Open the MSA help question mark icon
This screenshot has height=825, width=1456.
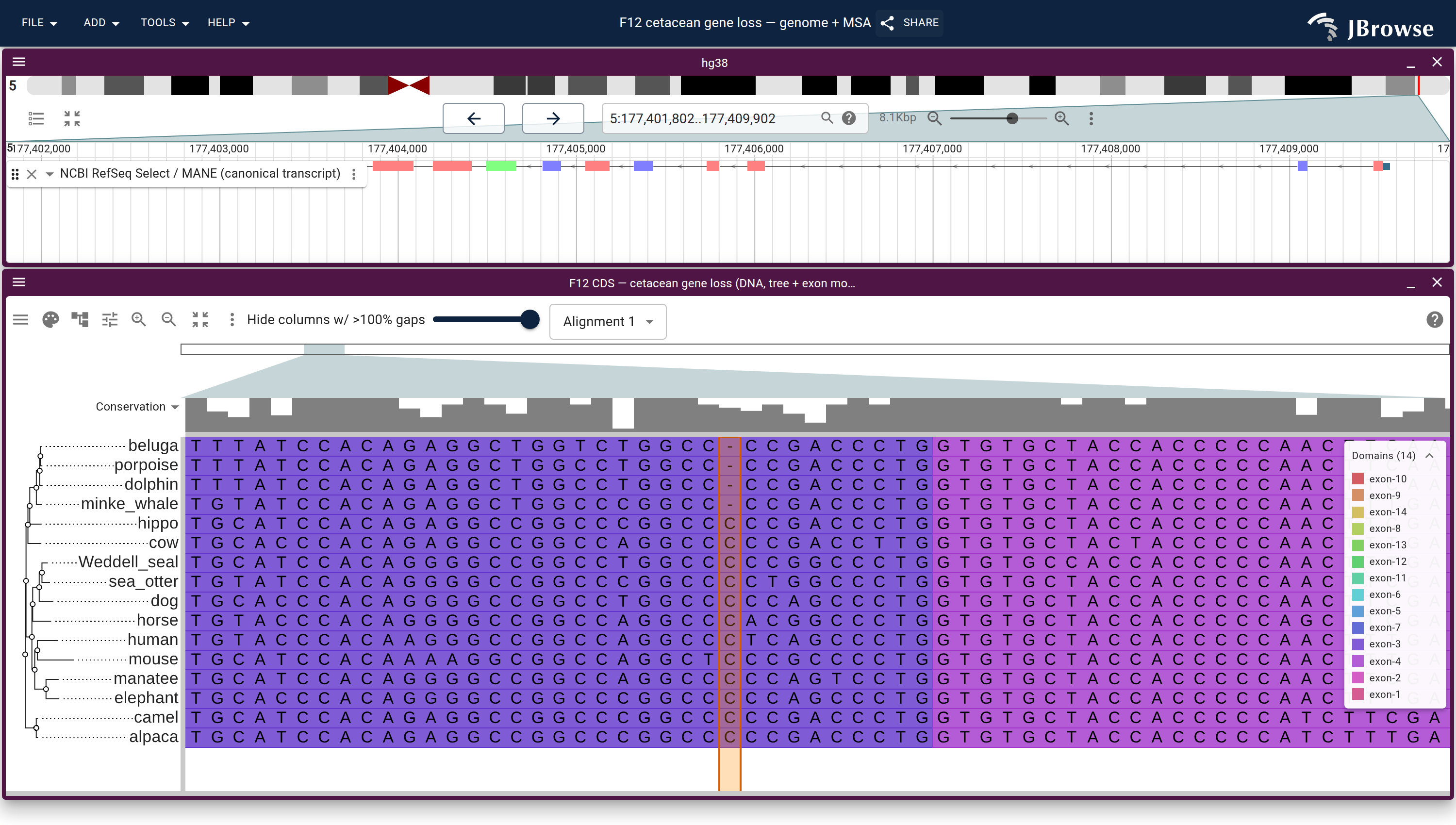pos(1435,320)
